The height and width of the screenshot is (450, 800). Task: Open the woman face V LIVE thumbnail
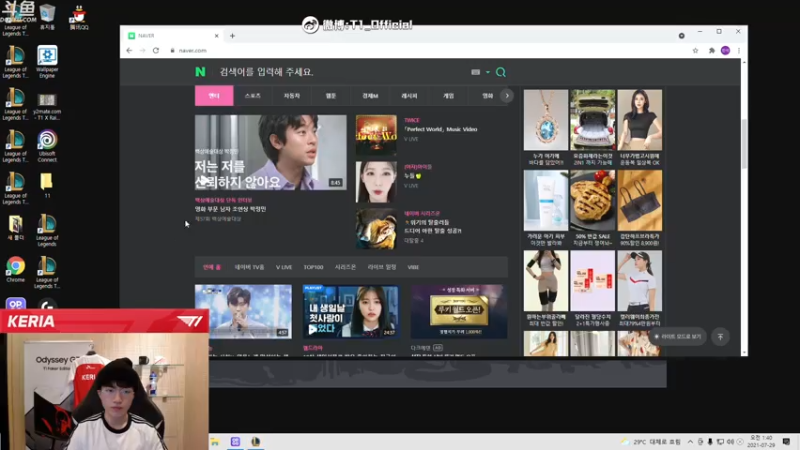[x=376, y=182]
